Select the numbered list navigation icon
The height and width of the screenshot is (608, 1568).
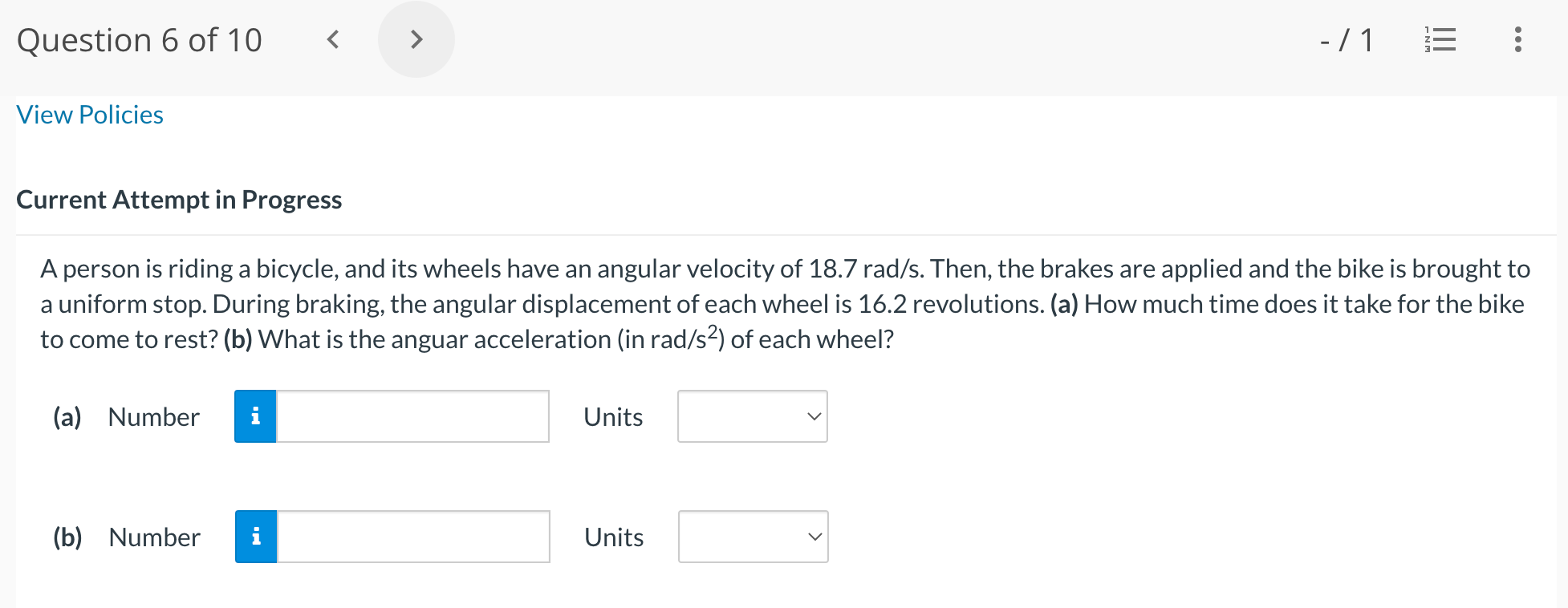coord(1439,39)
